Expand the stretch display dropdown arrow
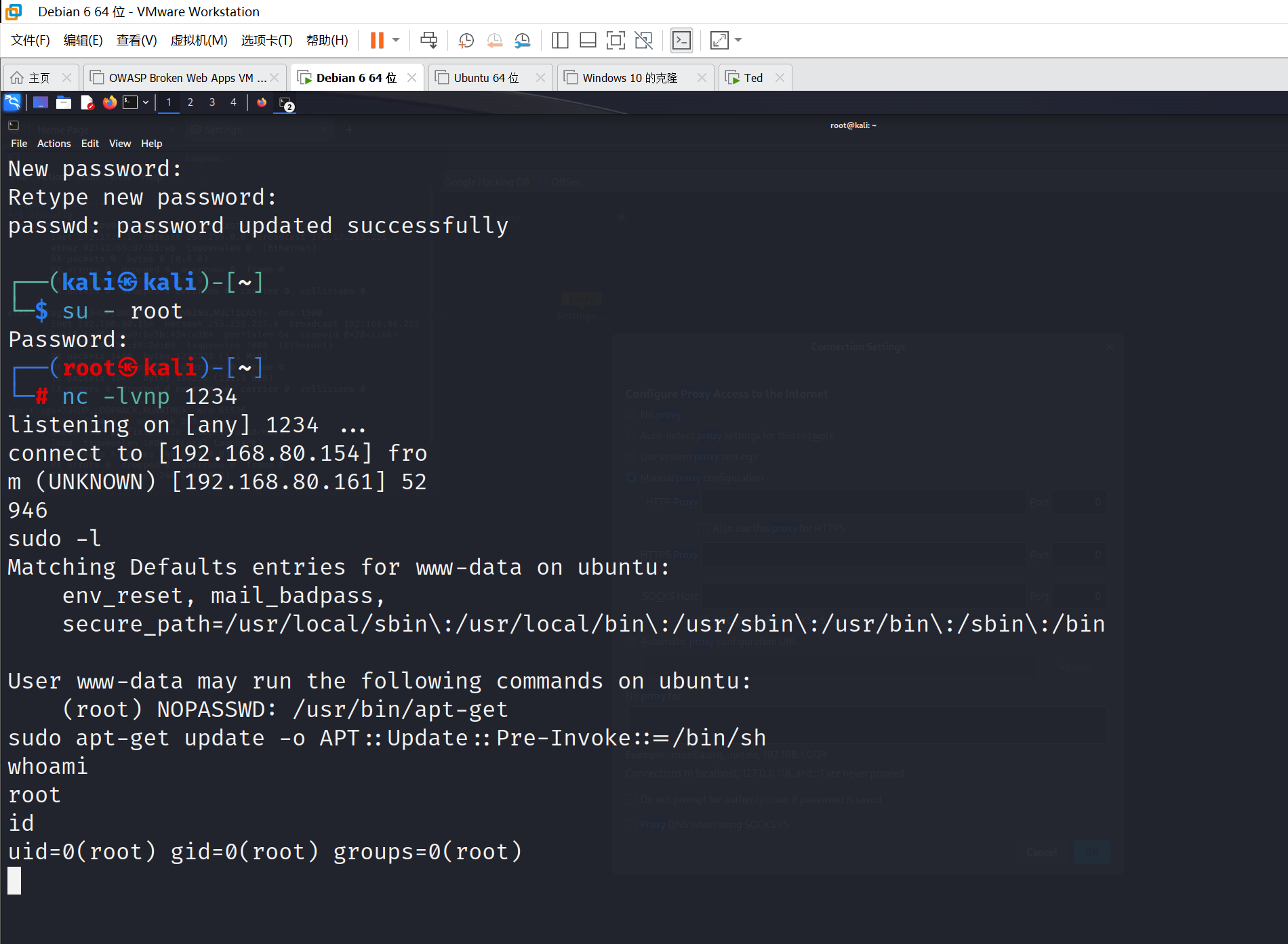The width and height of the screenshot is (1288, 944). point(738,40)
